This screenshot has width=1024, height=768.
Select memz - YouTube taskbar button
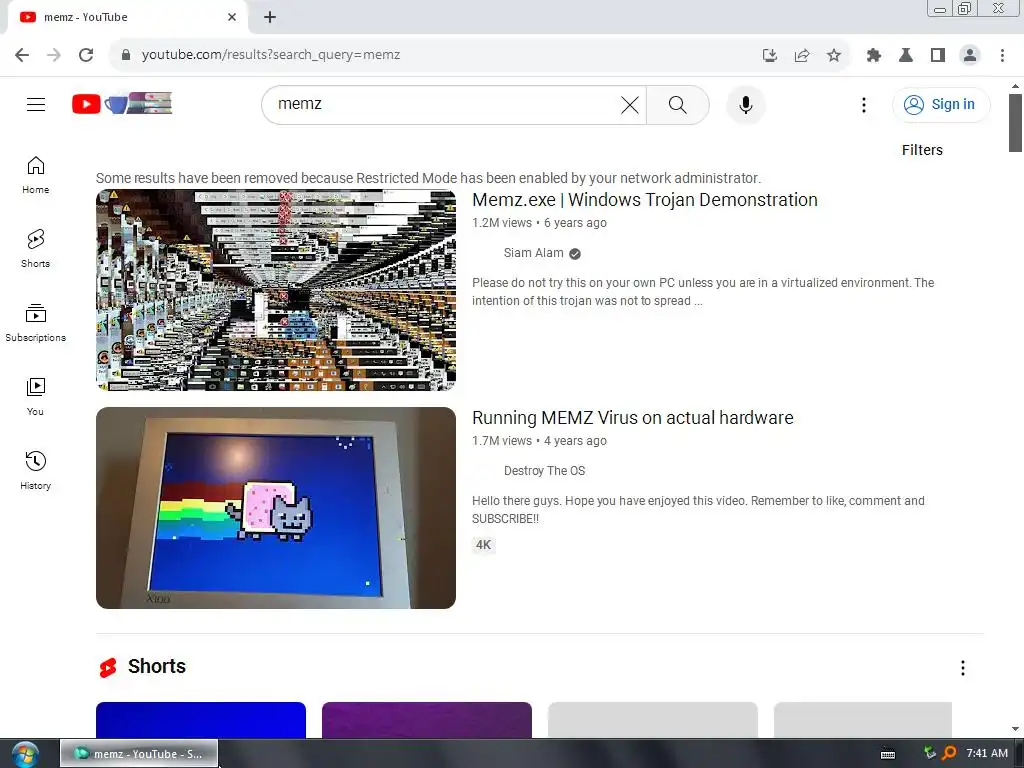[139, 754]
